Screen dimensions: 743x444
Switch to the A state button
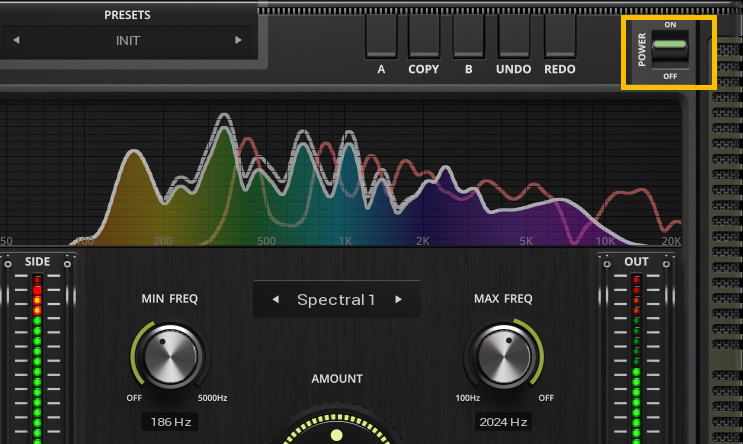(381, 37)
